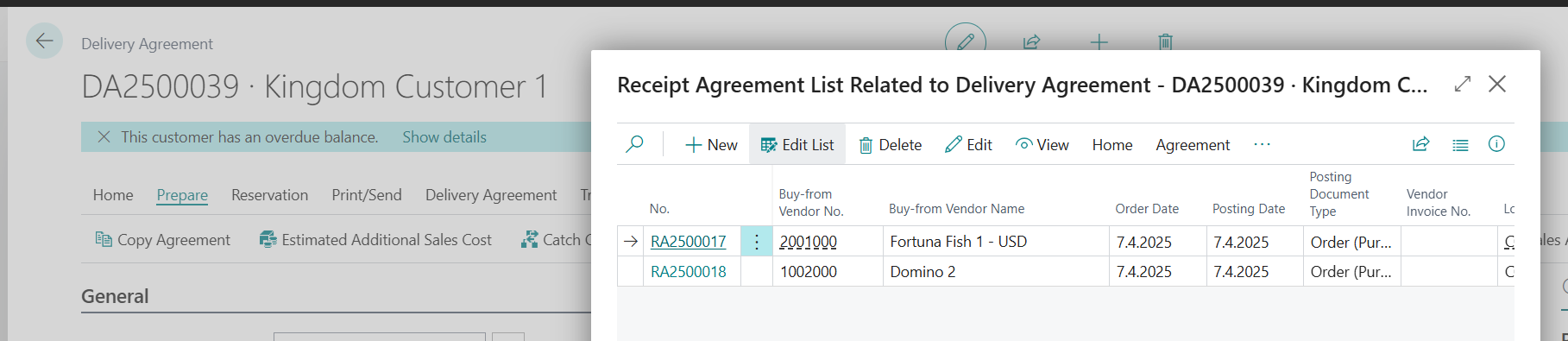This screenshot has width=1568, height=341.
Task: Open receipt agreement RA2500018
Action: (688, 272)
